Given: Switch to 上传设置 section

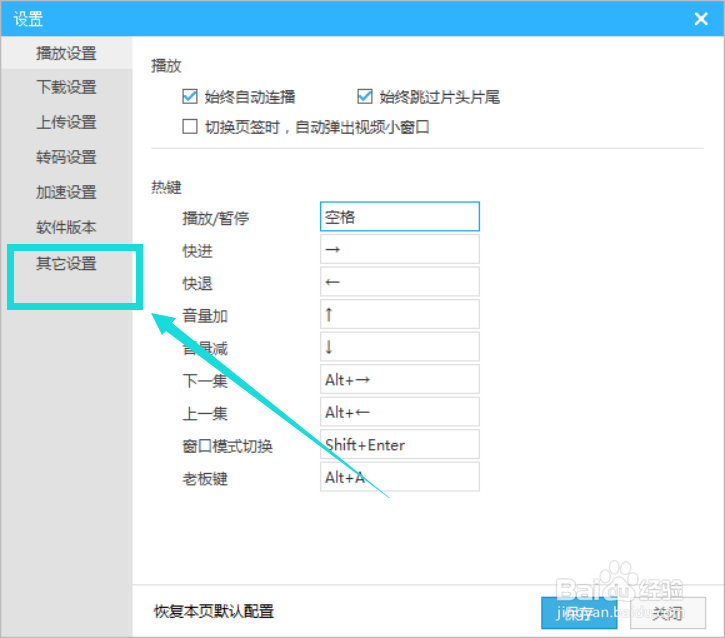Looking at the screenshot, I should coord(66,122).
